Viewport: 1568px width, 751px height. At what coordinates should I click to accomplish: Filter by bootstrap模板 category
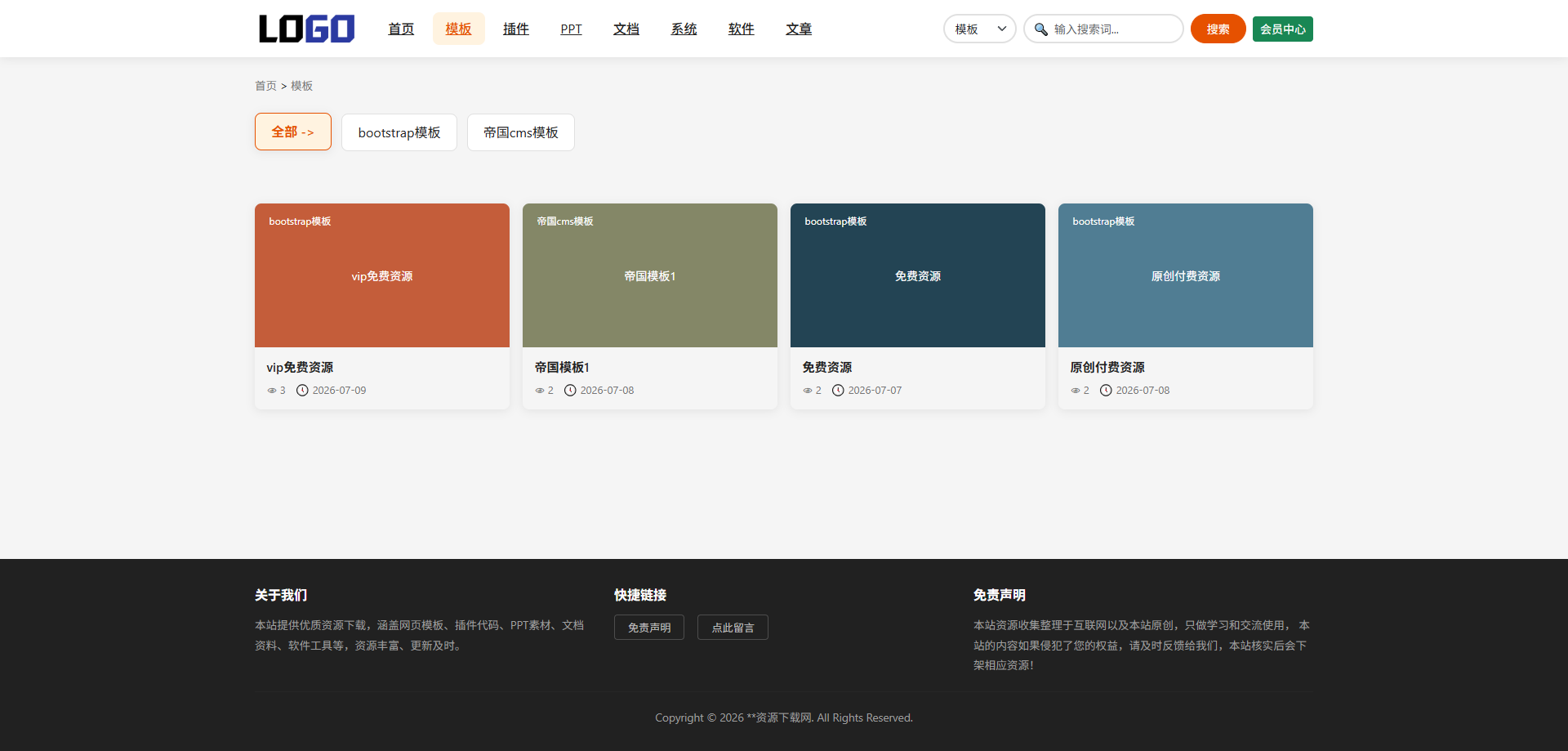pyautogui.click(x=399, y=132)
